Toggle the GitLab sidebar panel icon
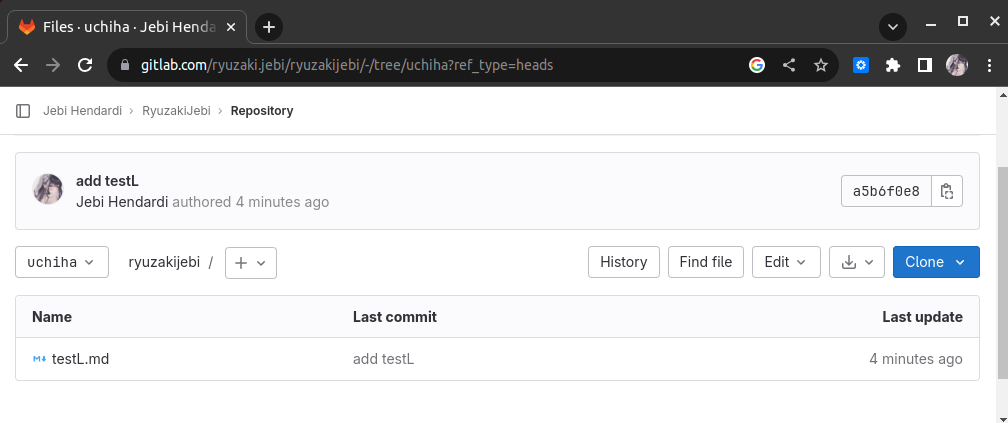The width and height of the screenshot is (1008, 423). [x=24, y=111]
